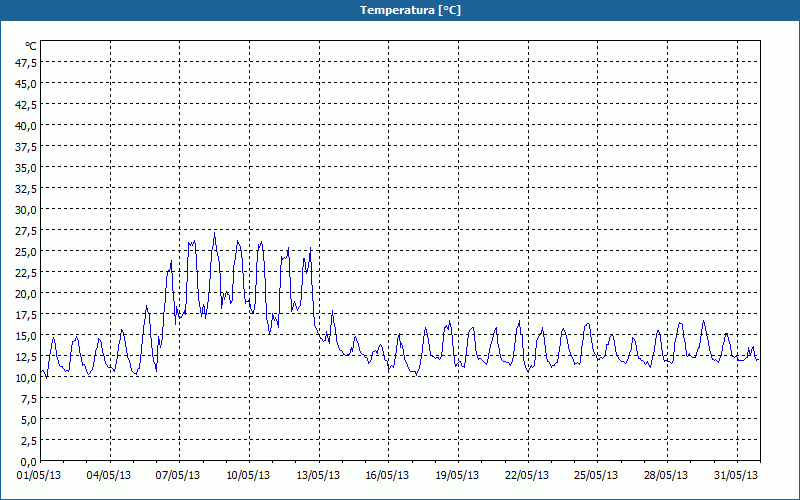Image resolution: width=800 pixels, height=500 pixels.
Task: Click the 22/05/13 date label
Action: tap(527, 475)
